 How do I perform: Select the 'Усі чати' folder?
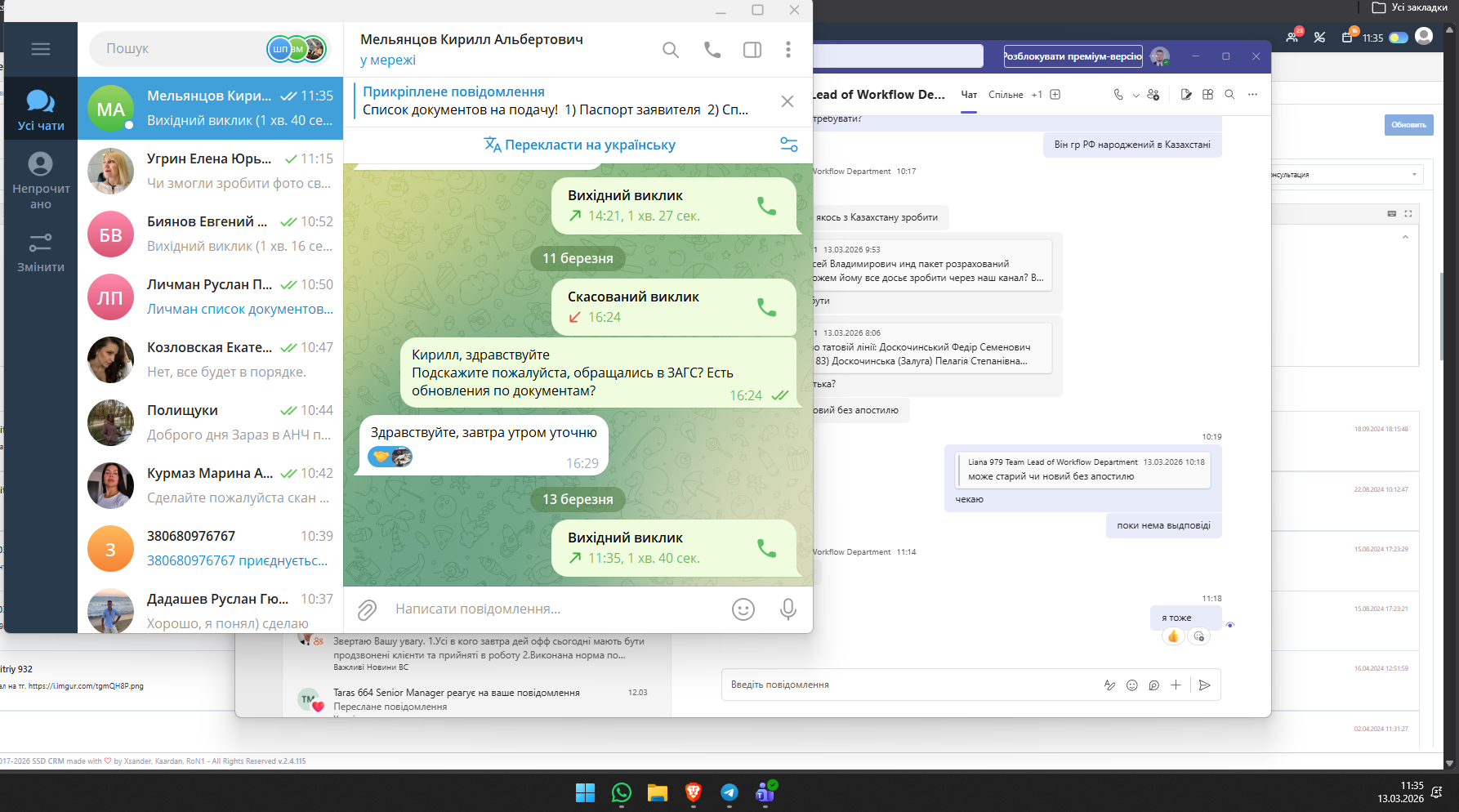(x=41, y=109)
